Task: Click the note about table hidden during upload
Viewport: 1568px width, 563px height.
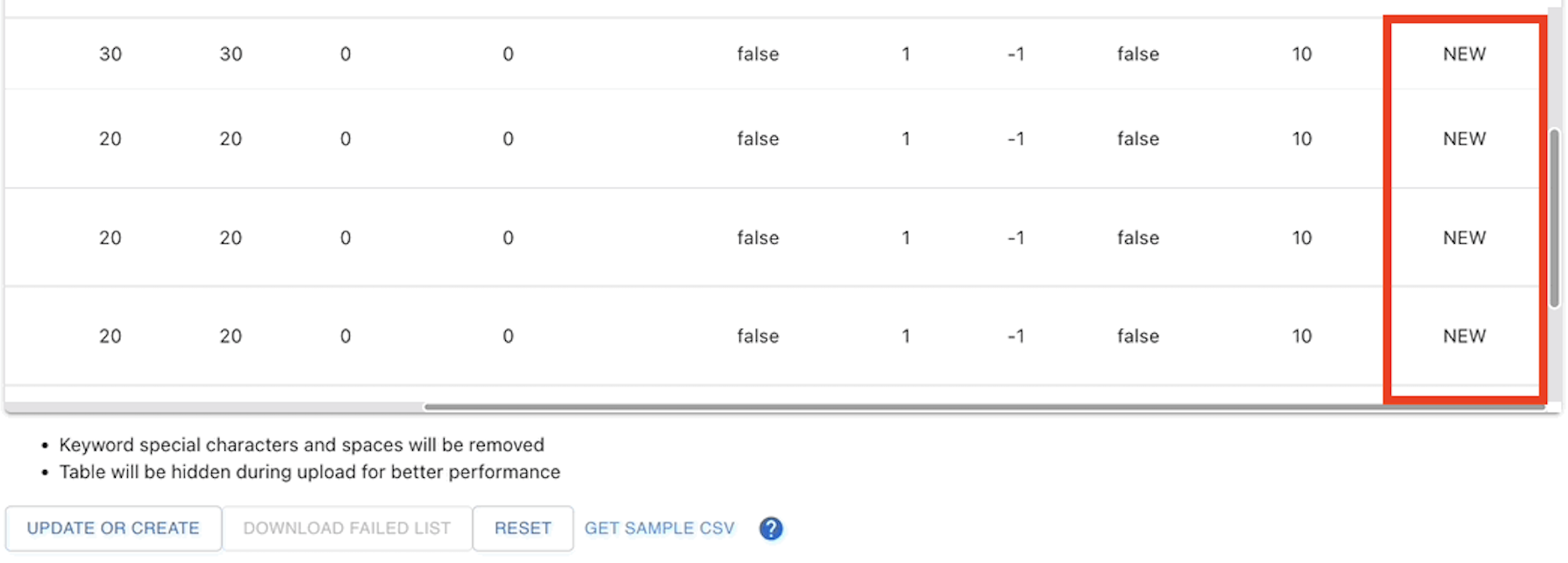Action: tap(309, 472)
